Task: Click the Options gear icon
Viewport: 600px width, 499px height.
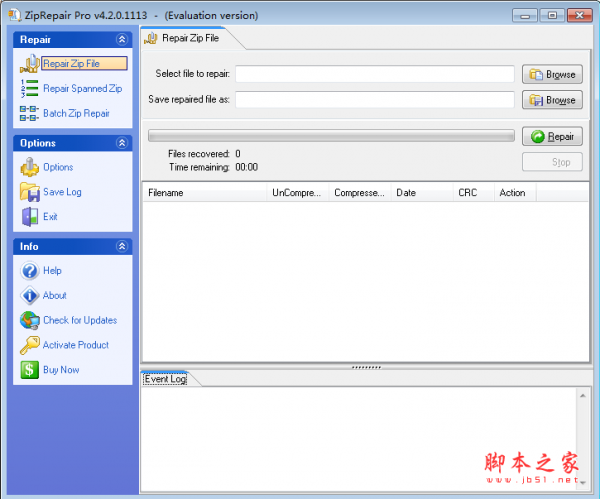Action: pos(29,167)
